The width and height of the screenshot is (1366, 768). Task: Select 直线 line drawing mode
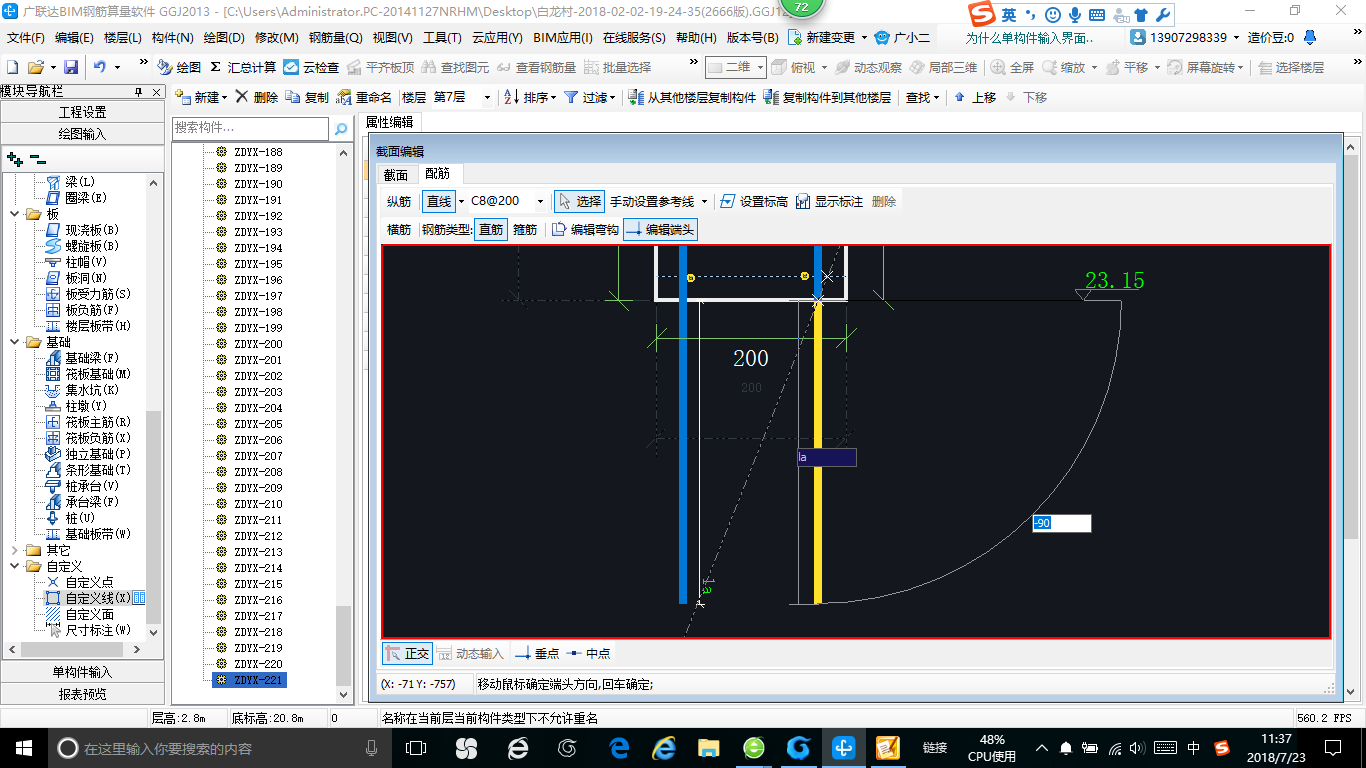(439, 201)
